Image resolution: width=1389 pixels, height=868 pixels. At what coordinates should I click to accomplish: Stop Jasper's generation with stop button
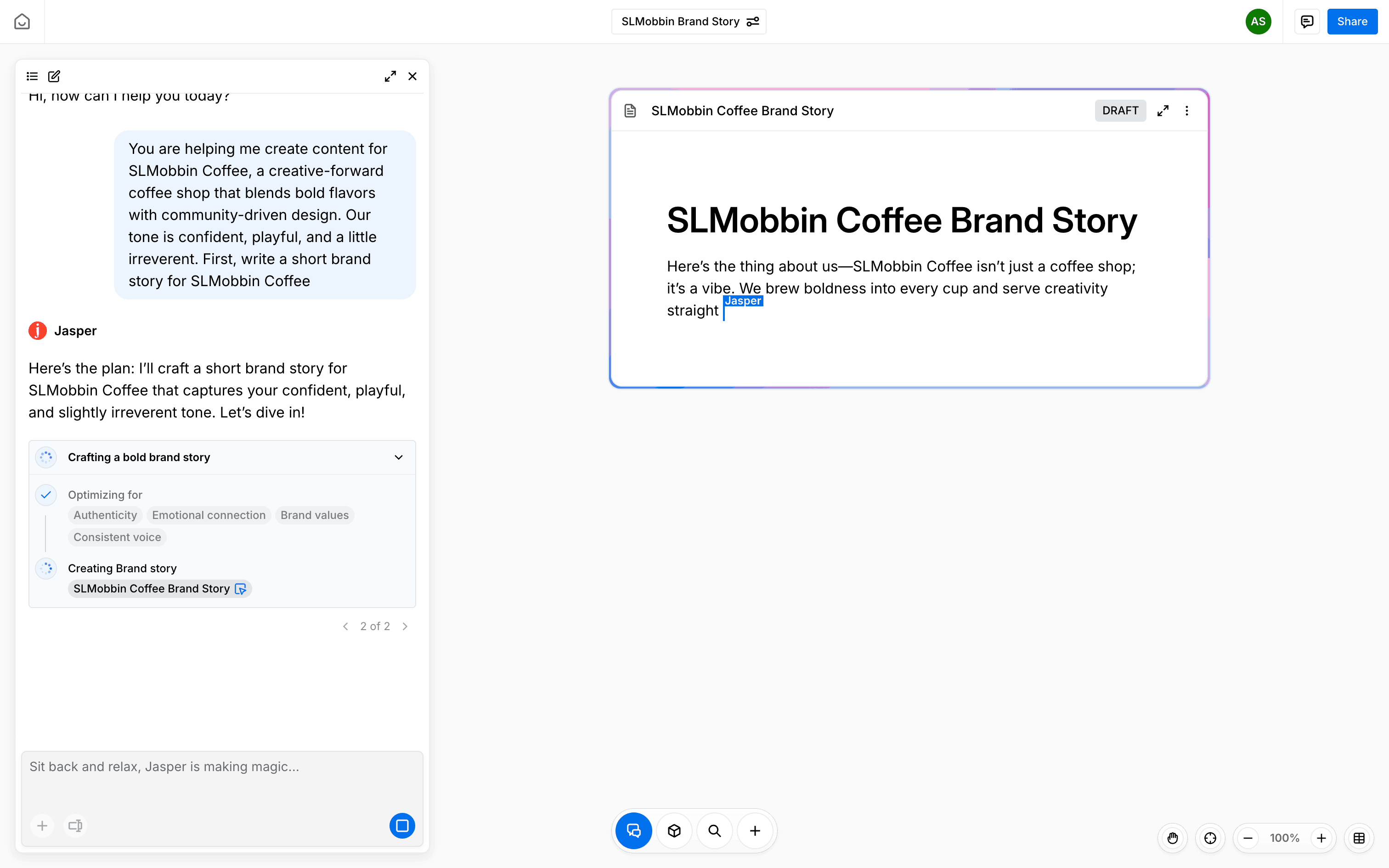click(402, 826)
